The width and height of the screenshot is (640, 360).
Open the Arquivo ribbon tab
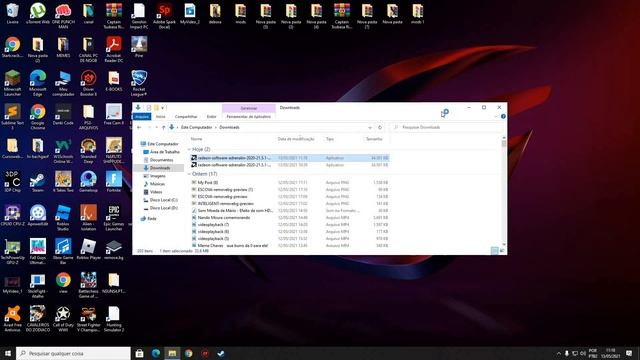pyautogui.click(x=142, y=117)
